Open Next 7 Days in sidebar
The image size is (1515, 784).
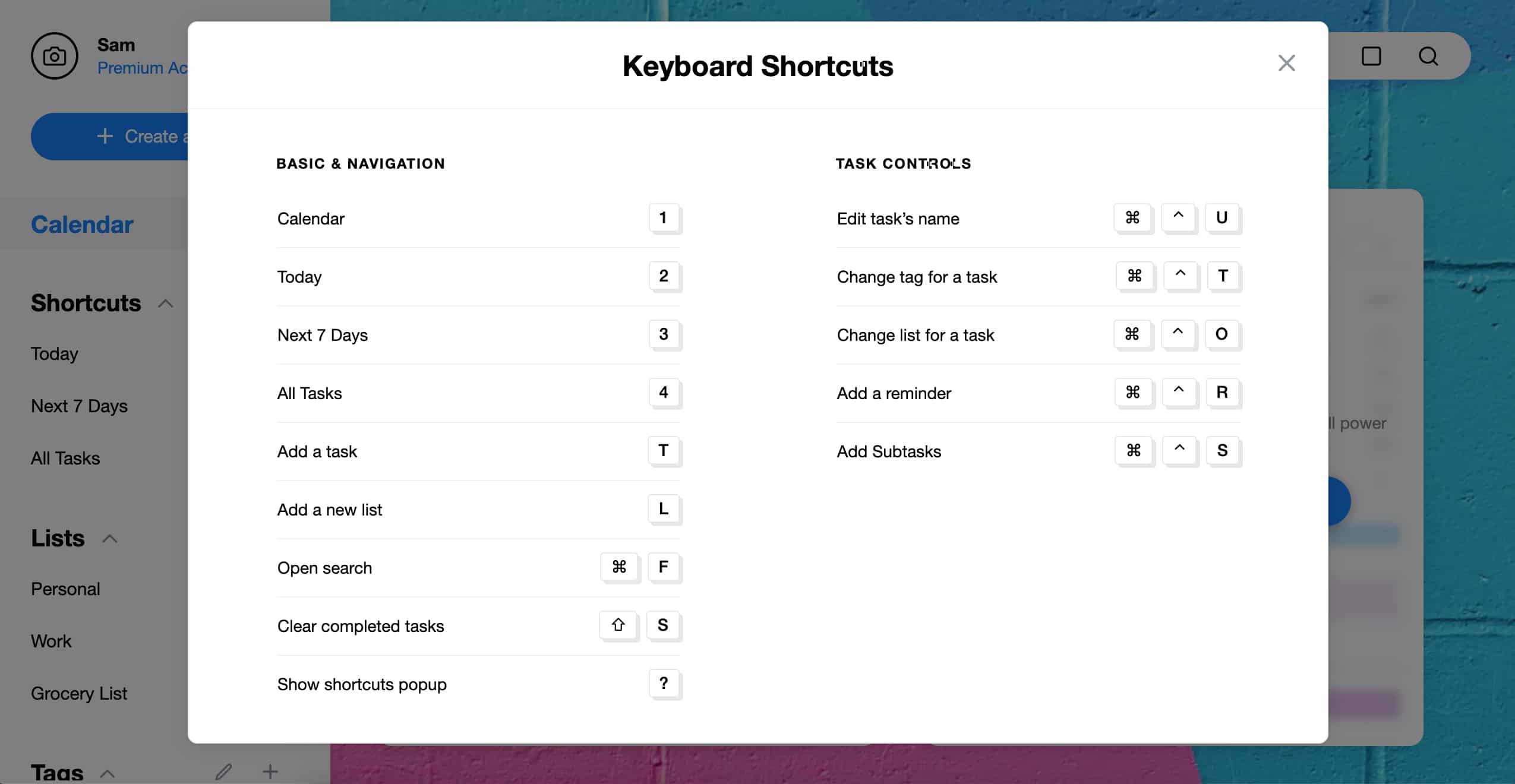pyautogui.click(x=79, y=406)
